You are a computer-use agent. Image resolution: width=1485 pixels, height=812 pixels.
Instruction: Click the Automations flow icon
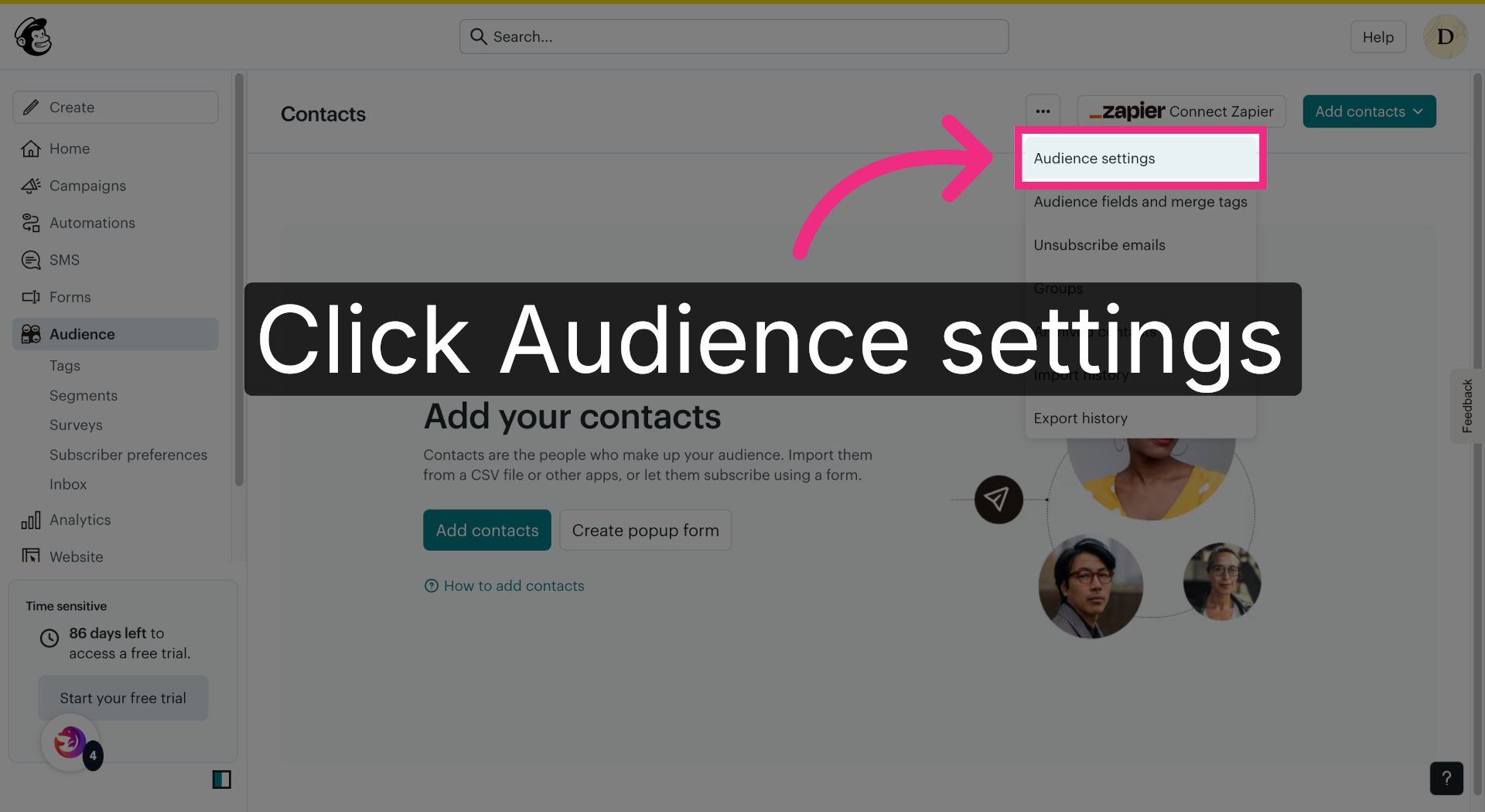pos(31,223)
